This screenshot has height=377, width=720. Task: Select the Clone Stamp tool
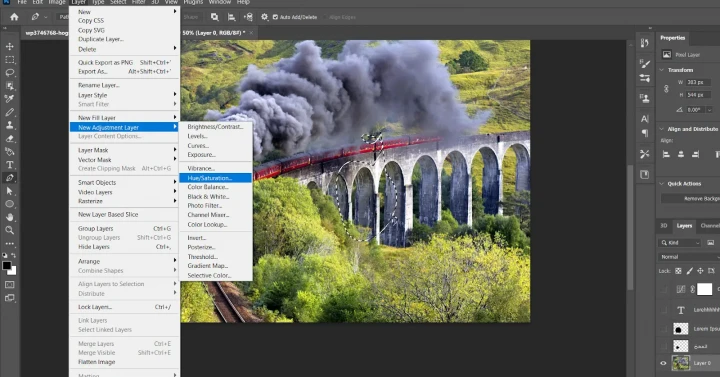coord(10,125)
